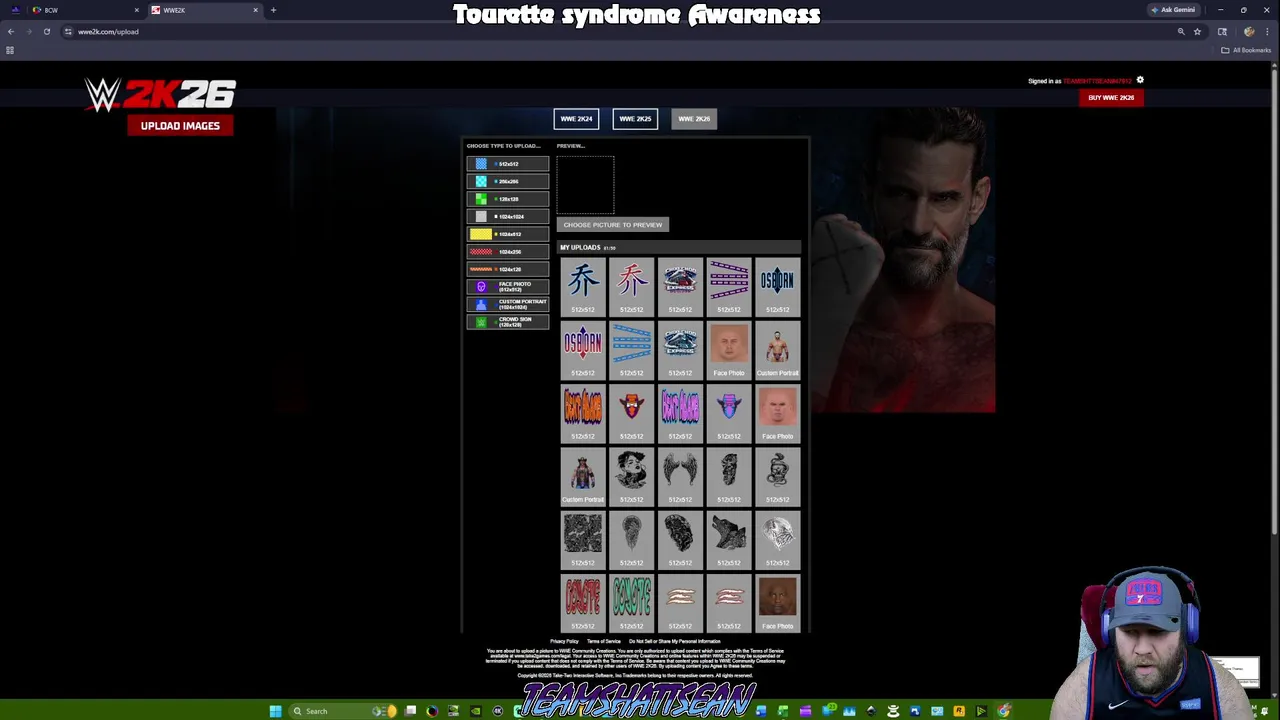The width and height of the screenshot is (1280, 720).
Task: Open the blue ladder straps thumbnail
Action: pyautogui.click(x=632, y=349)
